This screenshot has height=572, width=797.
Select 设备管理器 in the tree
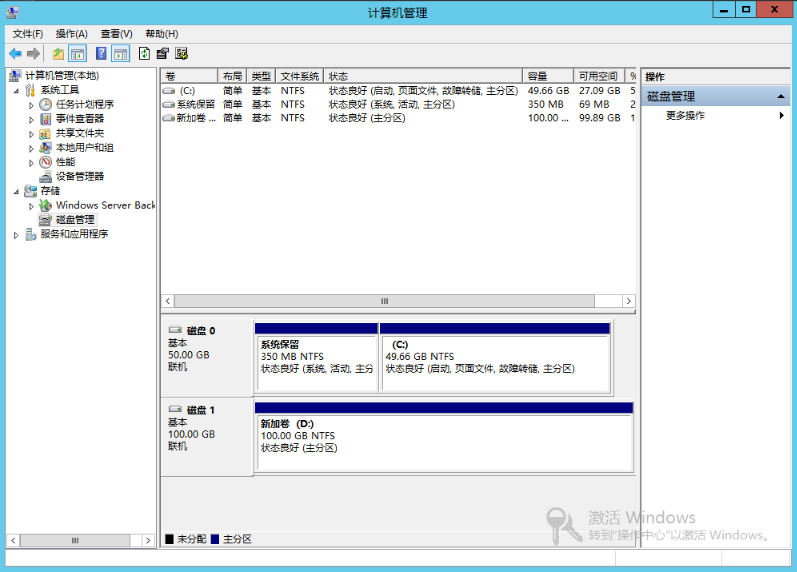pos(80,176)
